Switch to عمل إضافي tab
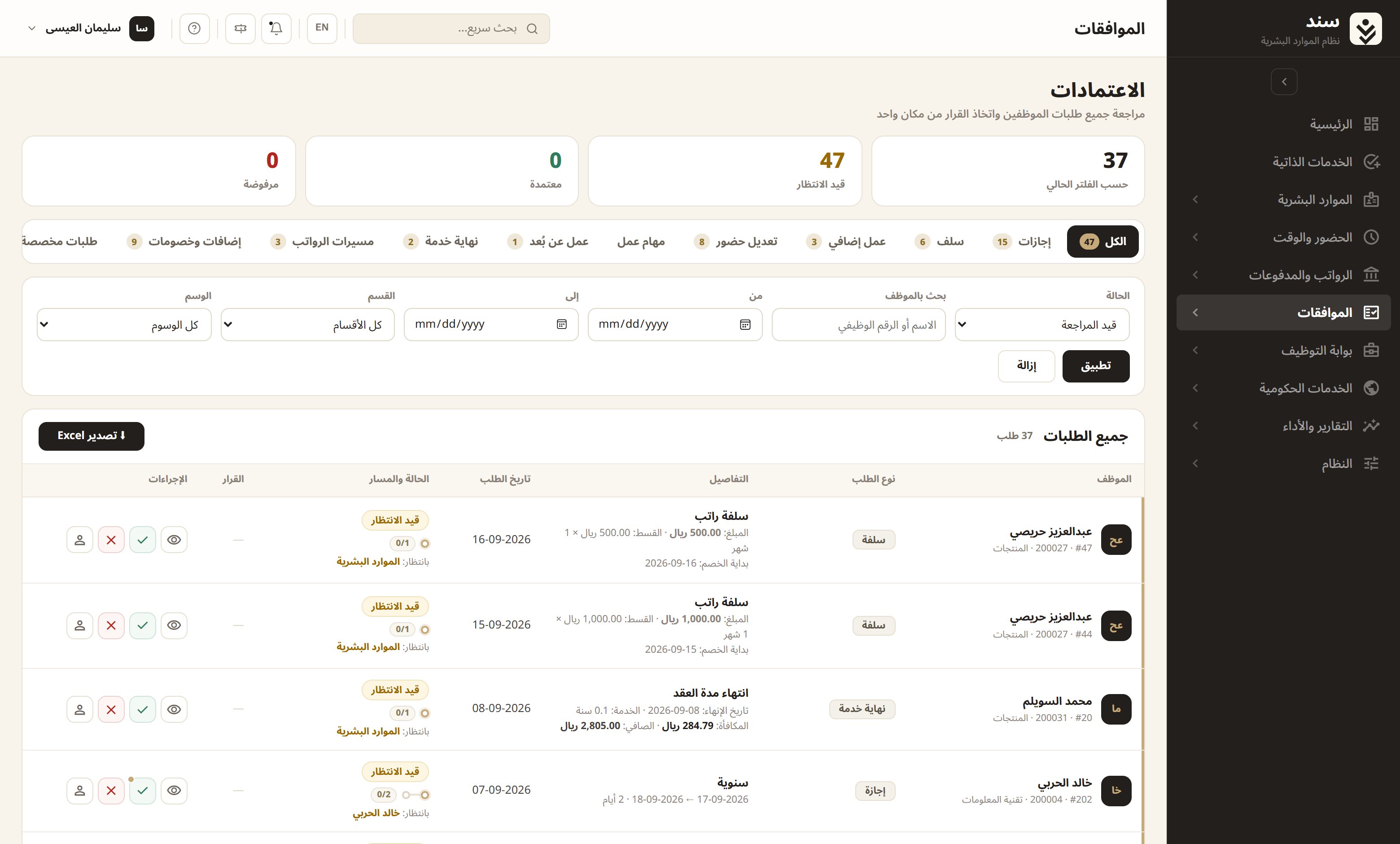The image size is (1400, 844). click(845, 242)
